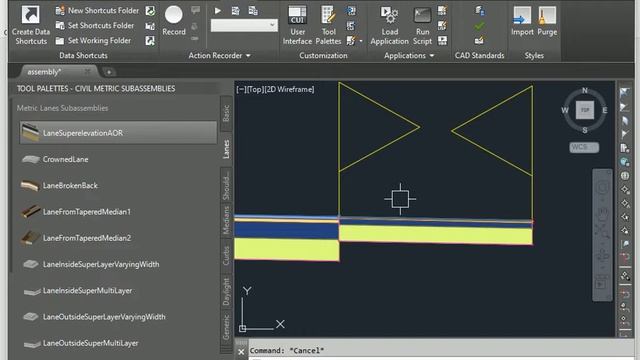Click icon right of Set Shortcuts Folder
This screenshot has height=360, width=640.
pyautogui.click(x=150, y=26)
